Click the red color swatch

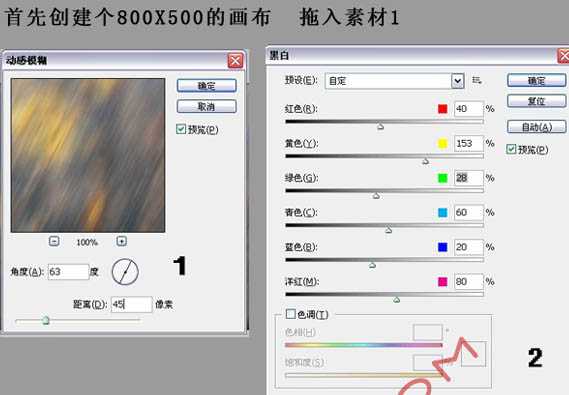[x=442, y=109]
